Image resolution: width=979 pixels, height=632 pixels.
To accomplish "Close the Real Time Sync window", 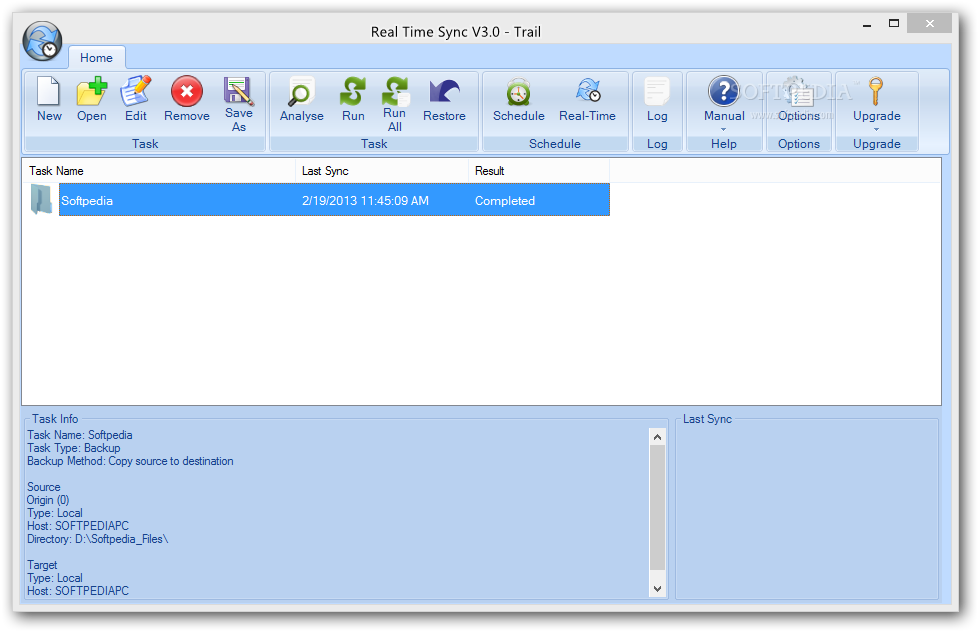I will click(930, 24).
